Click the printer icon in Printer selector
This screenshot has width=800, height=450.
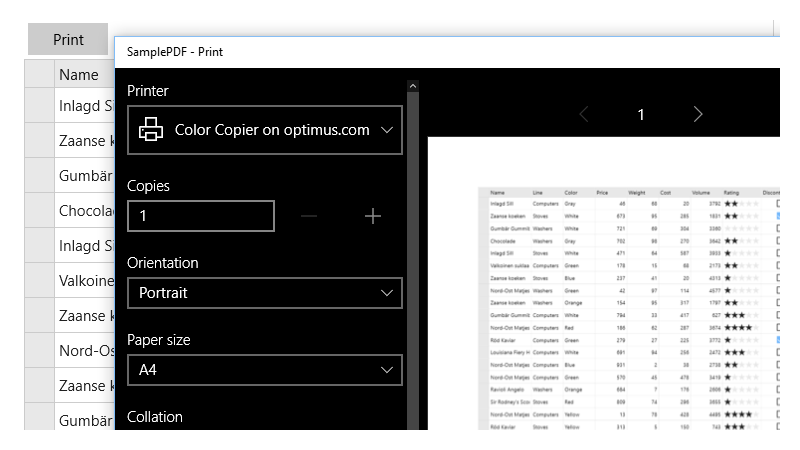point(151,130)
